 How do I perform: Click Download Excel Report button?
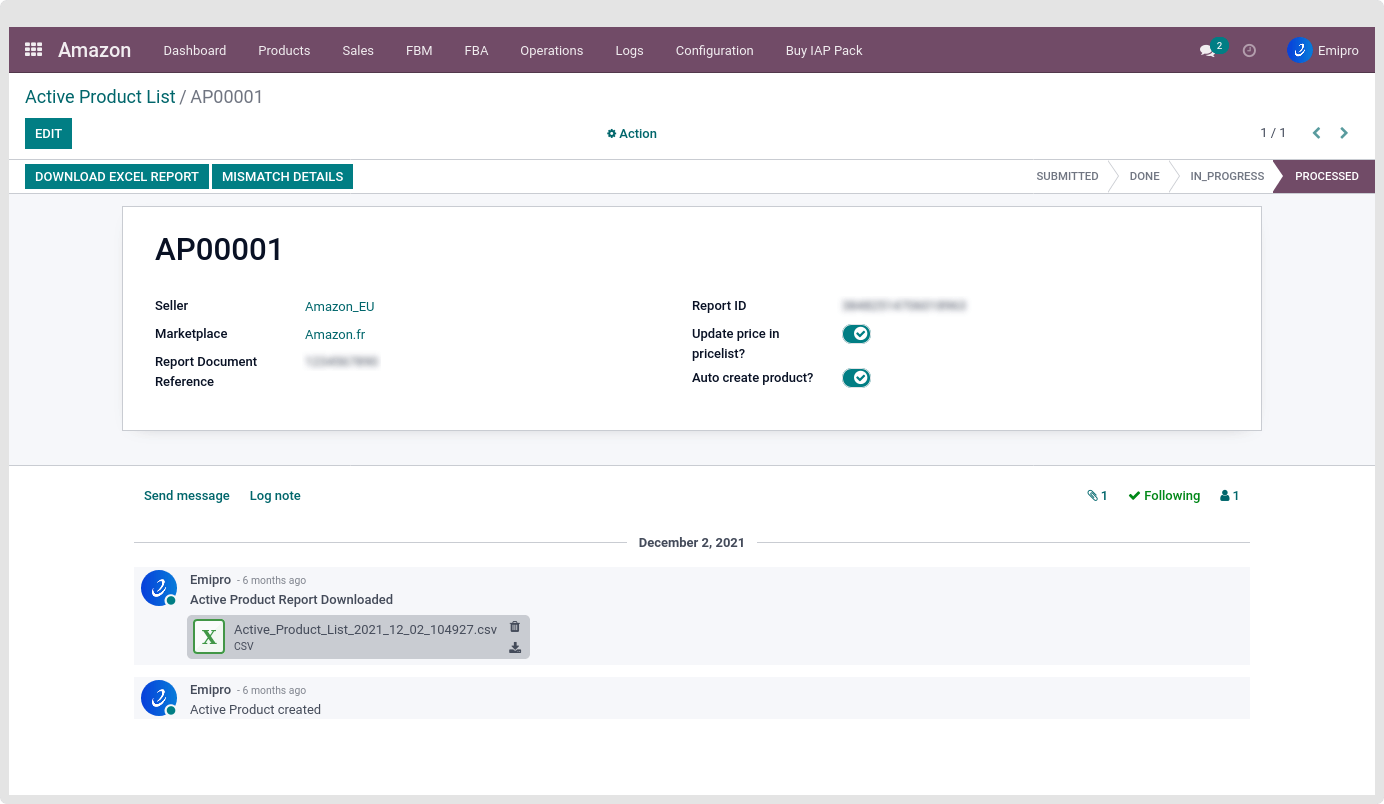(x=117, y=177)
